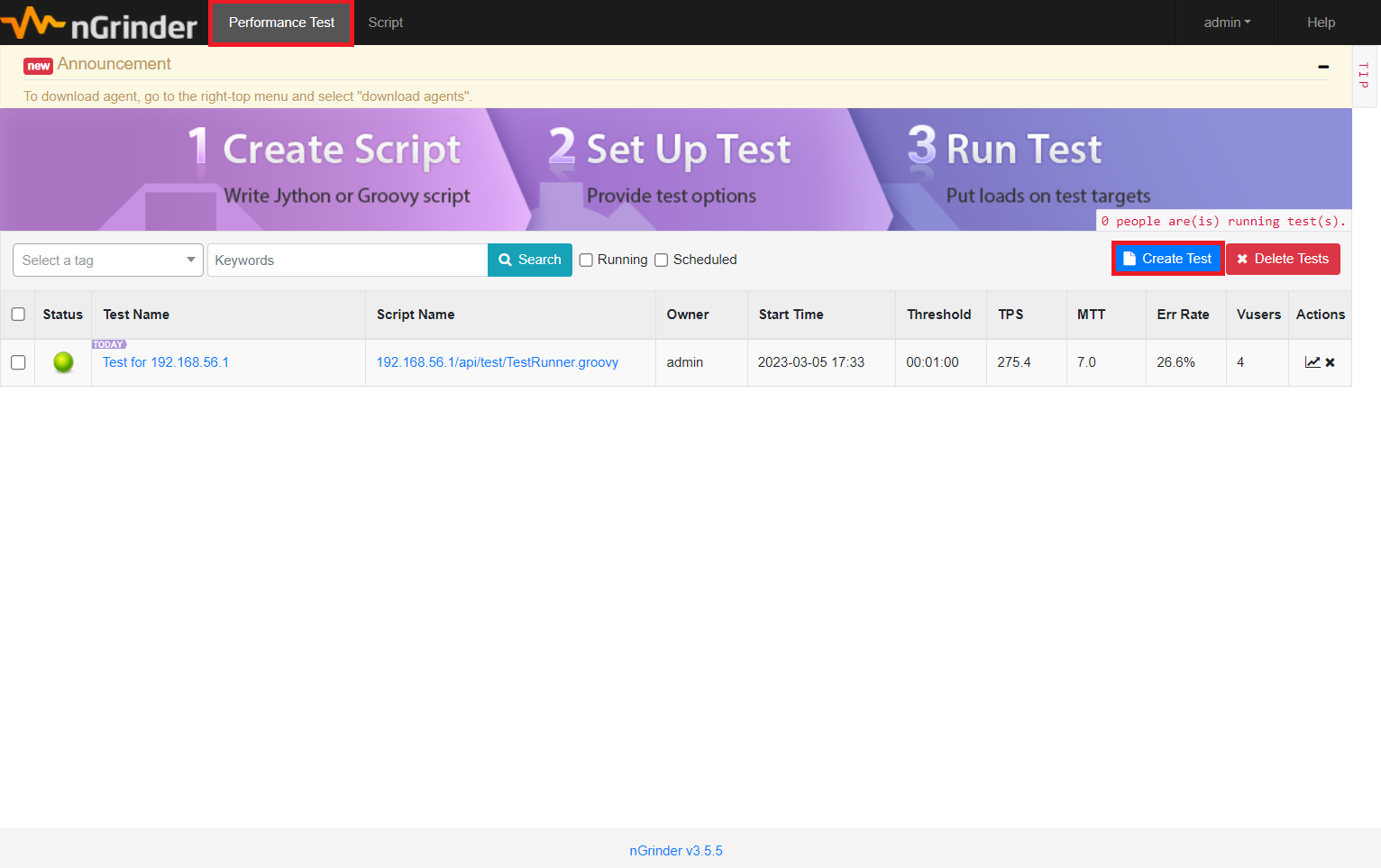Click the Create Test button
The height and width of the screenshot is (868, 1381).
1167,259
